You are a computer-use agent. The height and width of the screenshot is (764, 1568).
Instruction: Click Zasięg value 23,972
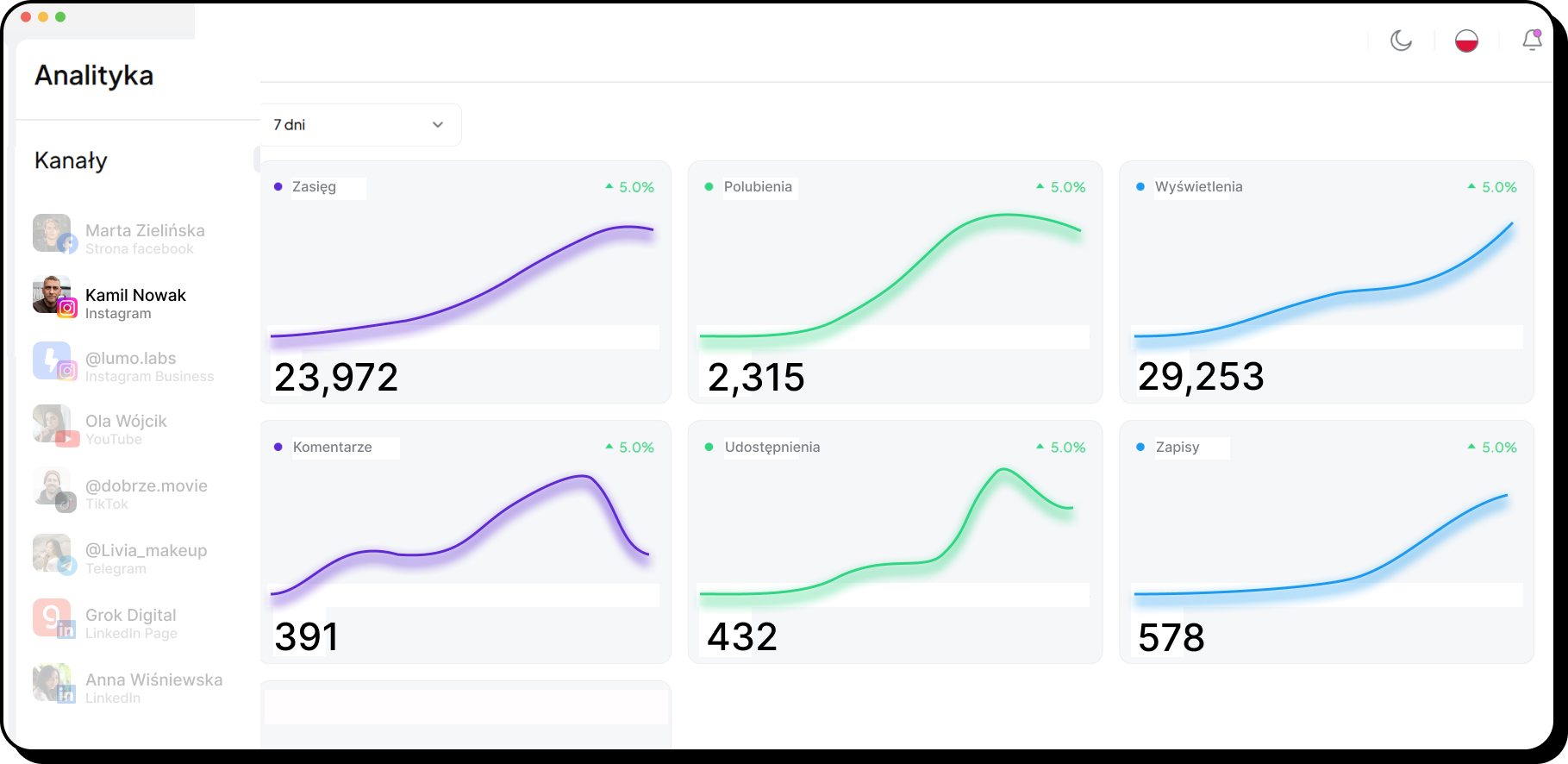click(x=336, y=378)
